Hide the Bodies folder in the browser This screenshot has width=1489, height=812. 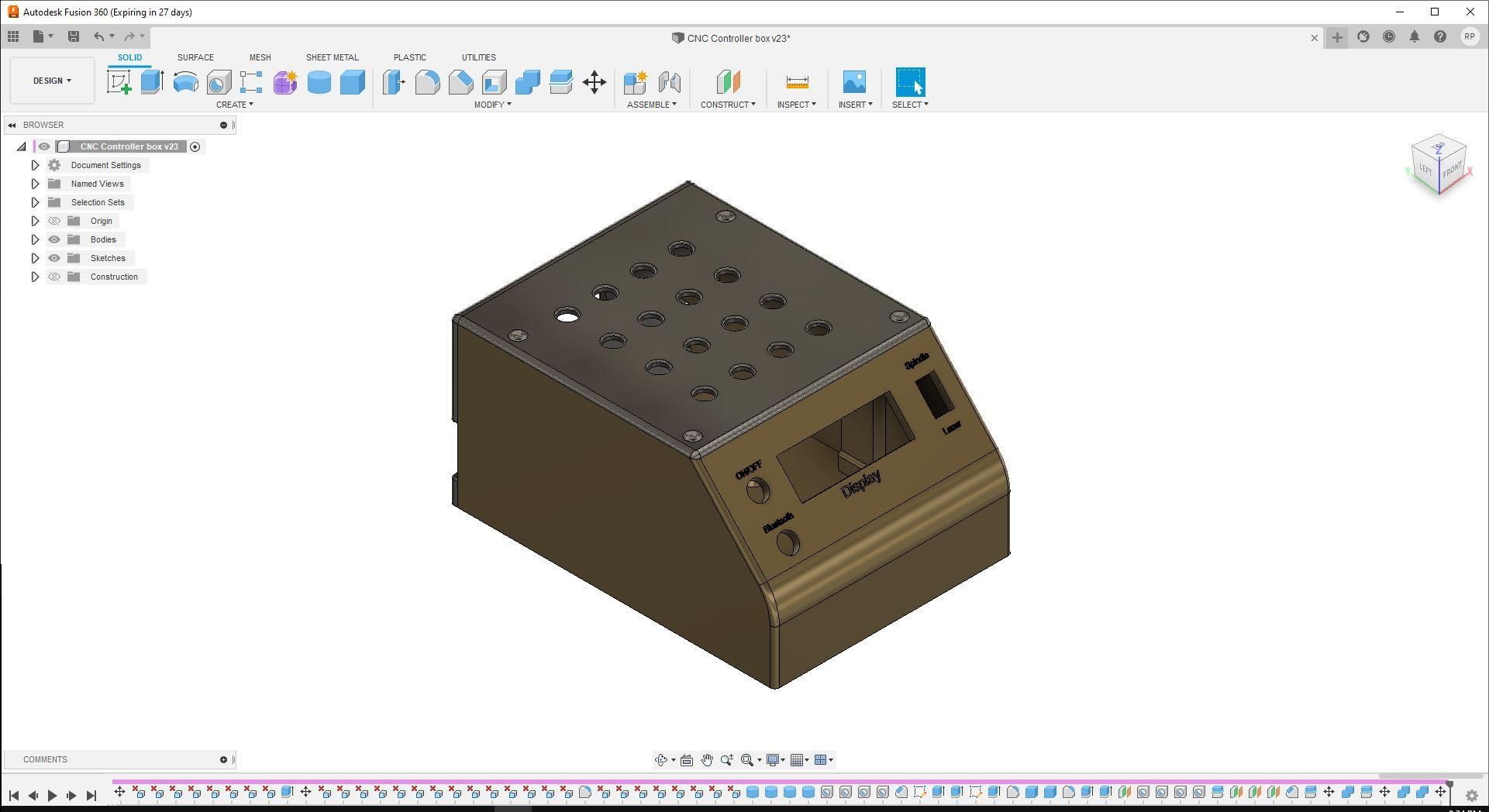54,239
